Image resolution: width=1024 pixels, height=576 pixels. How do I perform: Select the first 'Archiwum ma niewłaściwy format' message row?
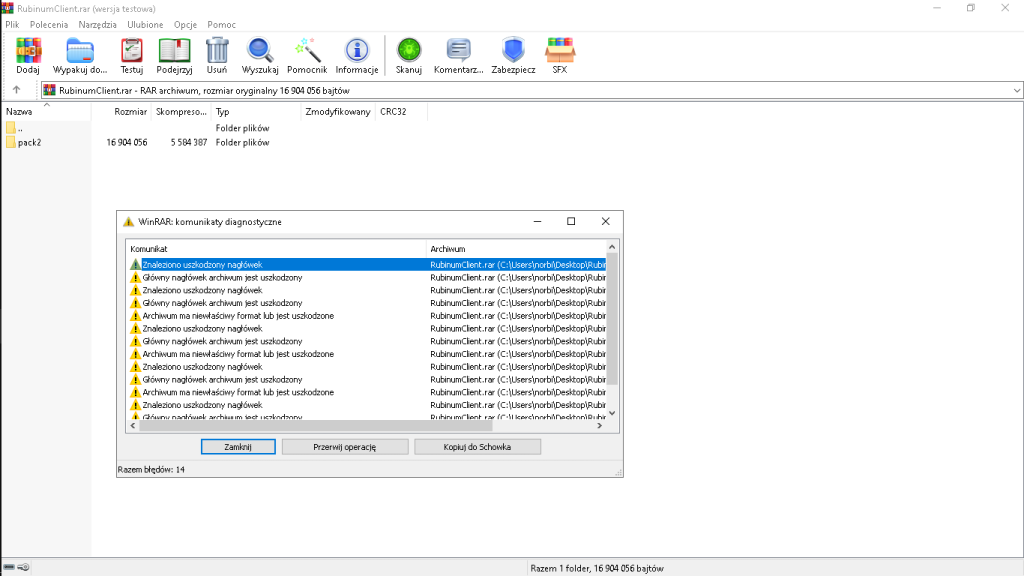click(366, 315)
